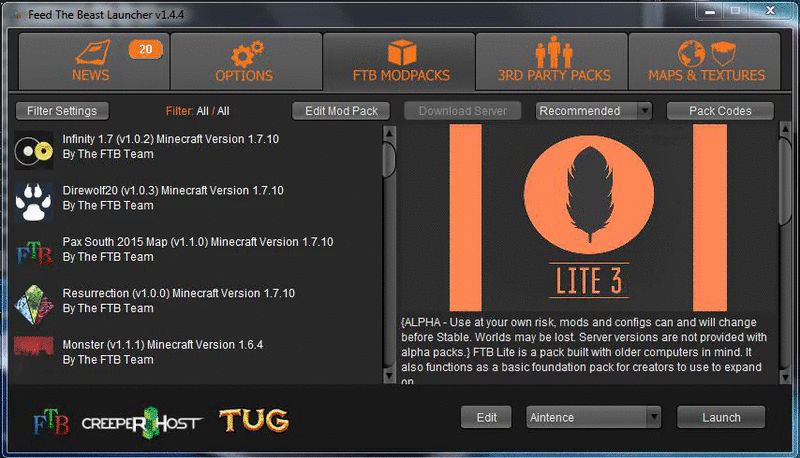The height and width of the screenshot is (458, 800).
Task: Open the Options tab
Action: 246,62
